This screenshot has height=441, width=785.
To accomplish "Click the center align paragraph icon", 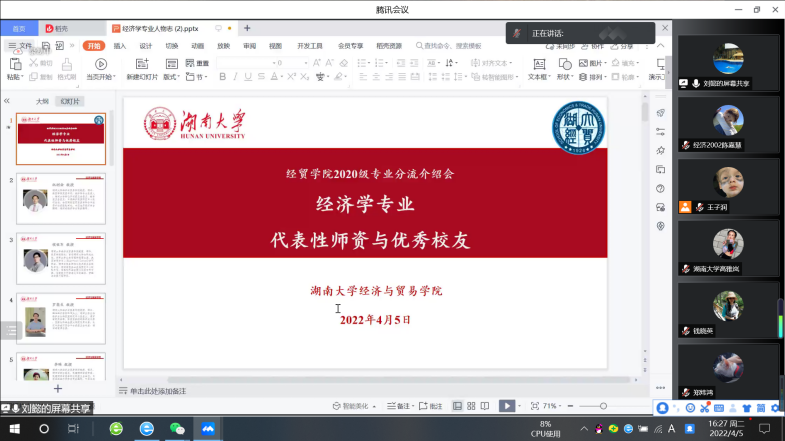I will pos(376,77).
